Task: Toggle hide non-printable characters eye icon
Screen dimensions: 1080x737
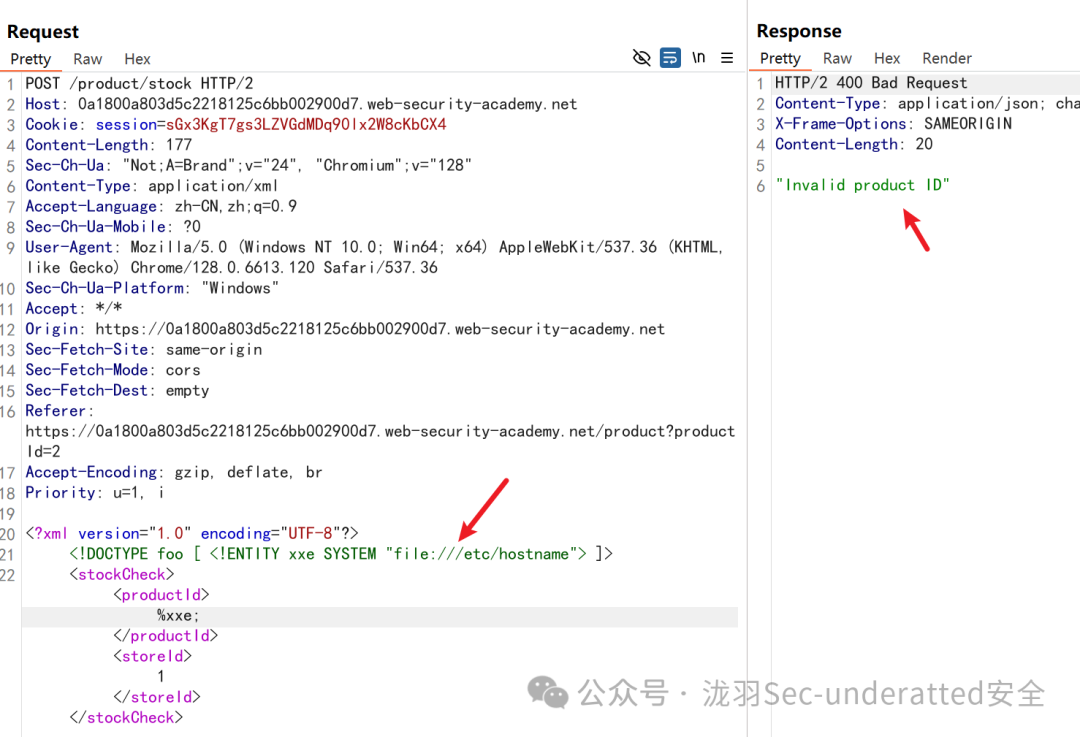Action: click(641, 58)
